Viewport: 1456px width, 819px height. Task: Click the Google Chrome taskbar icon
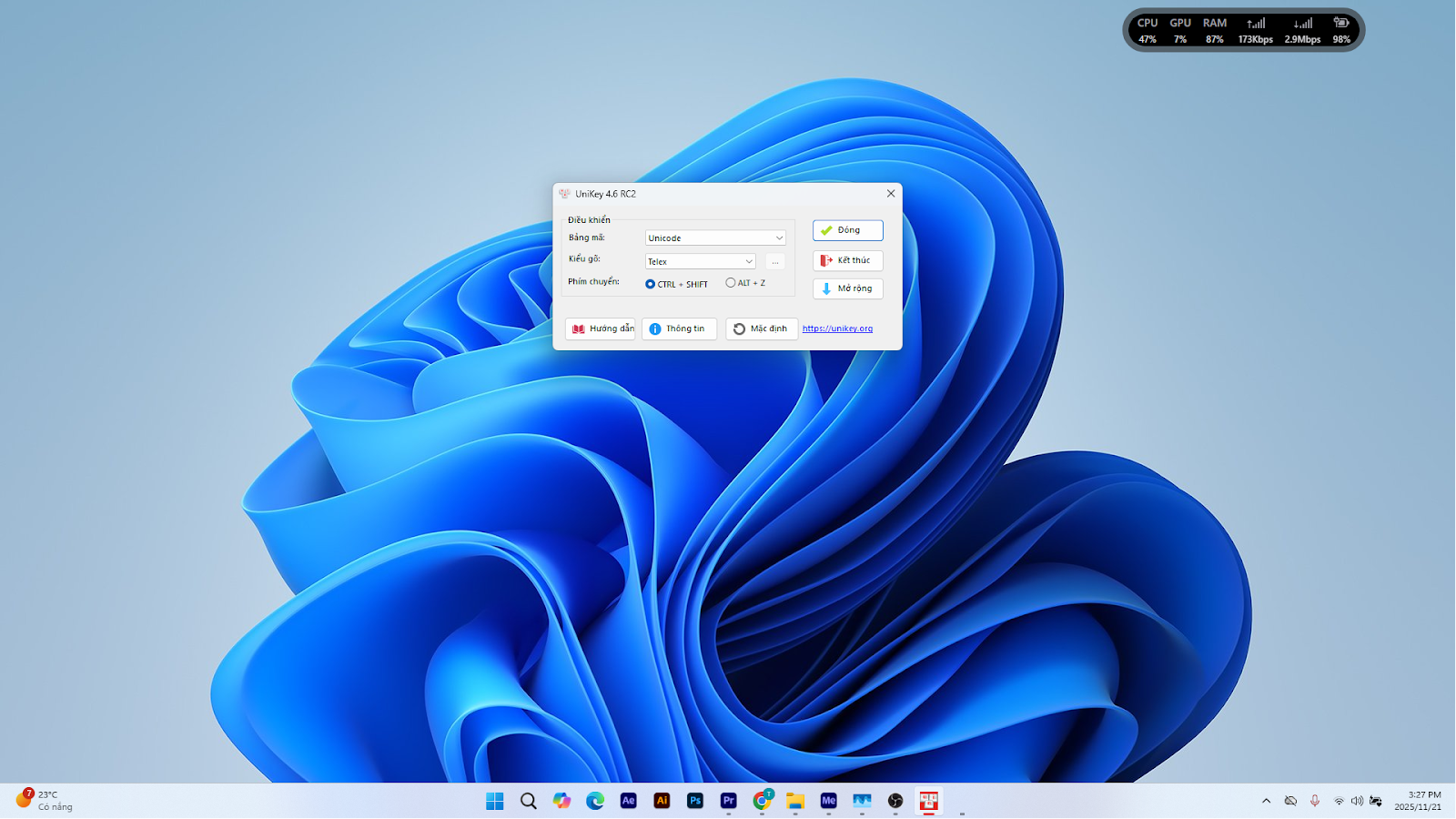click(x=762, y=801)
